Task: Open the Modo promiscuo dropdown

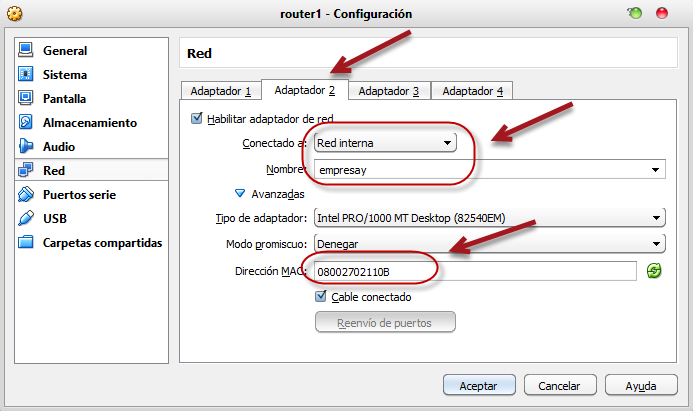Action: click(488, 244)
